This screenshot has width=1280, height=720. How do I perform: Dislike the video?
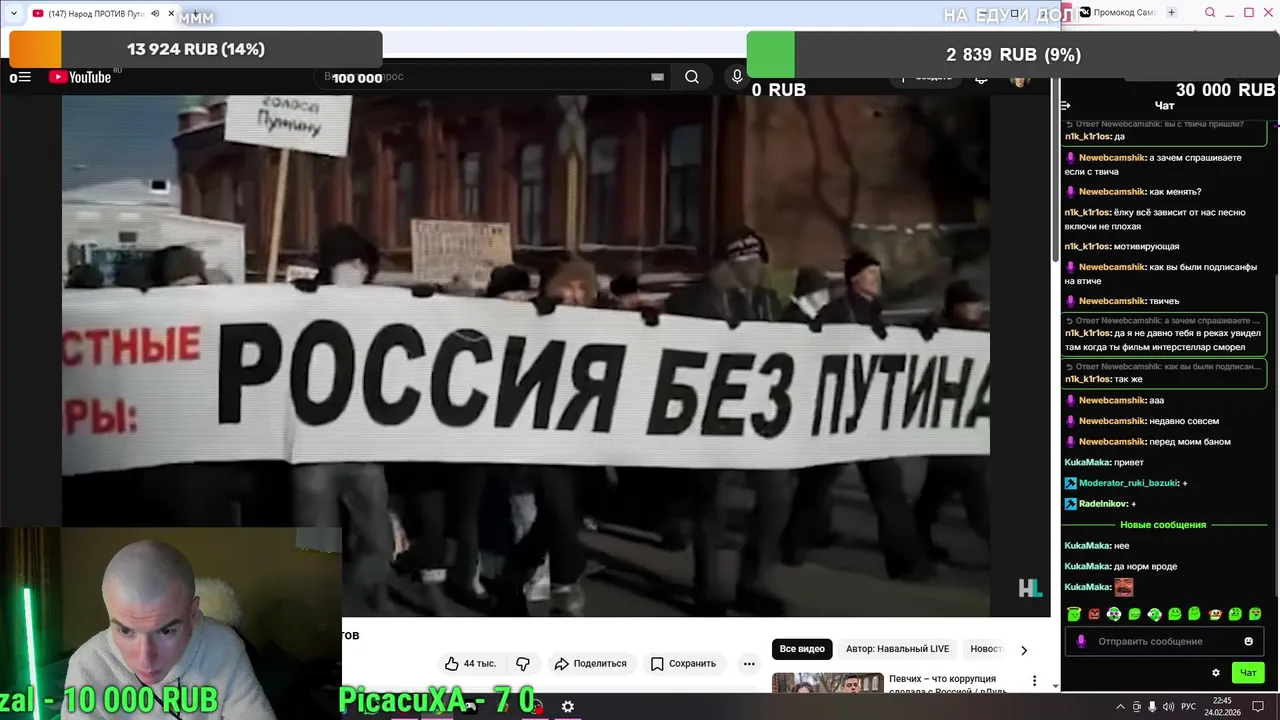click(x=522, y=664)
